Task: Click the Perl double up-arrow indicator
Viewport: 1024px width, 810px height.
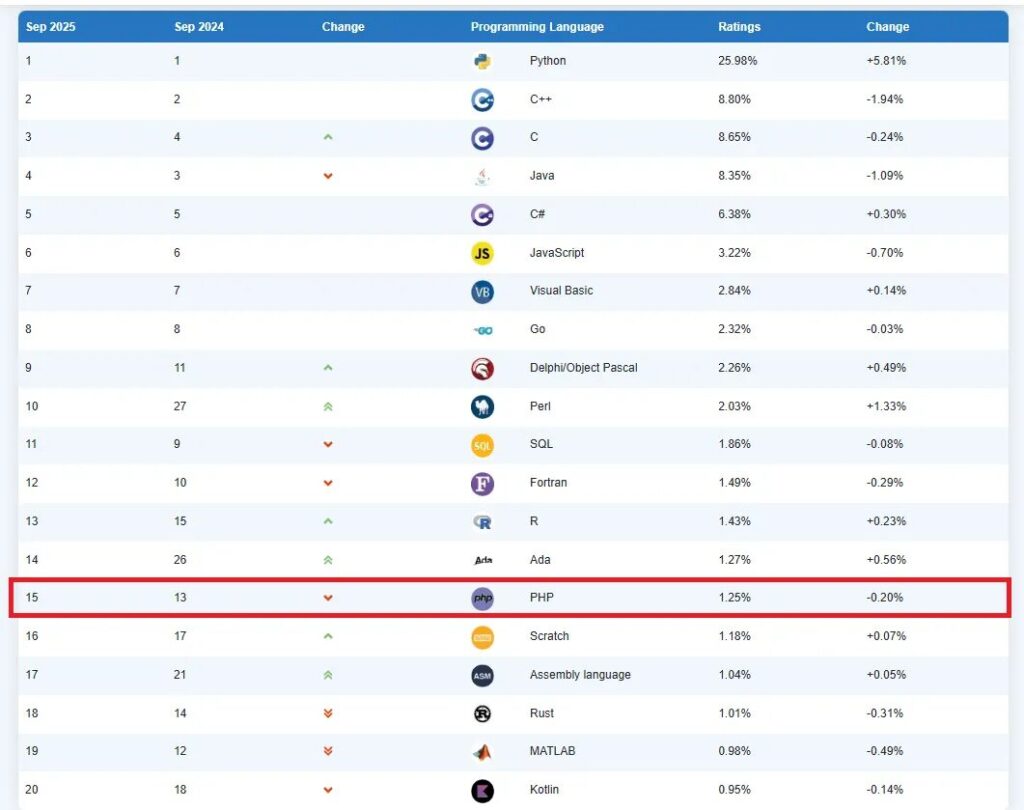Action: tap(328, 407)
